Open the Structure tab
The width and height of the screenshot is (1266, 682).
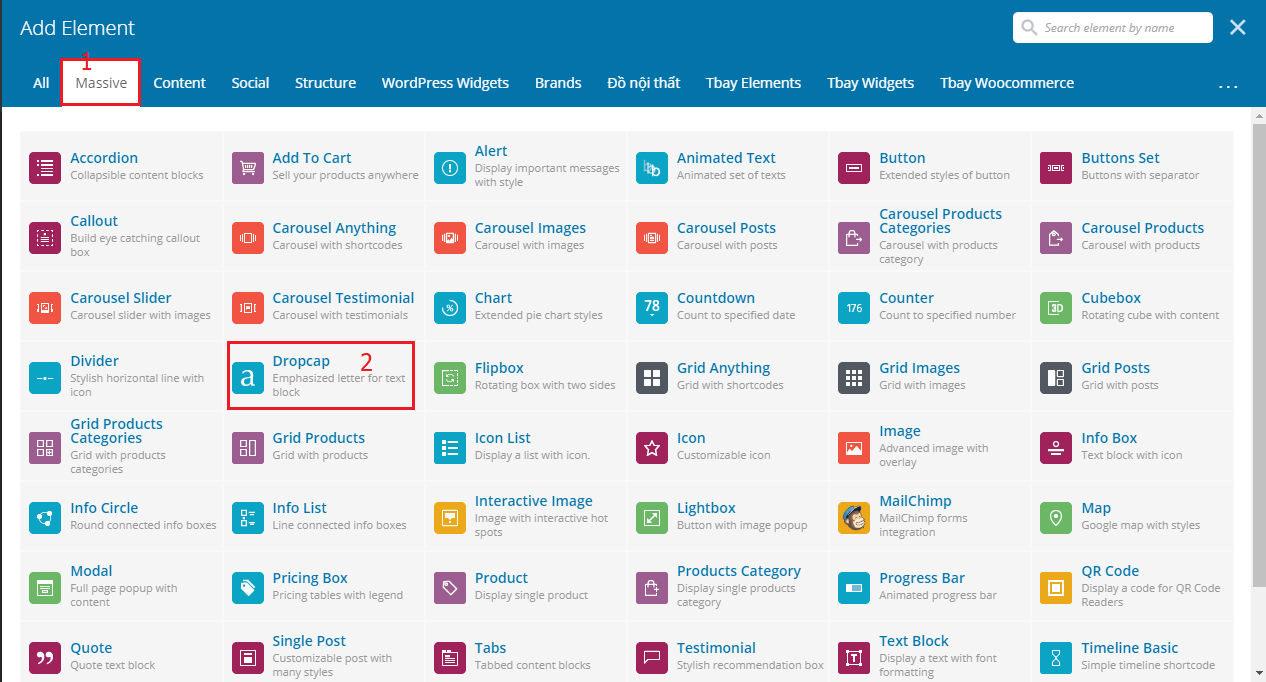coord(325,83)
